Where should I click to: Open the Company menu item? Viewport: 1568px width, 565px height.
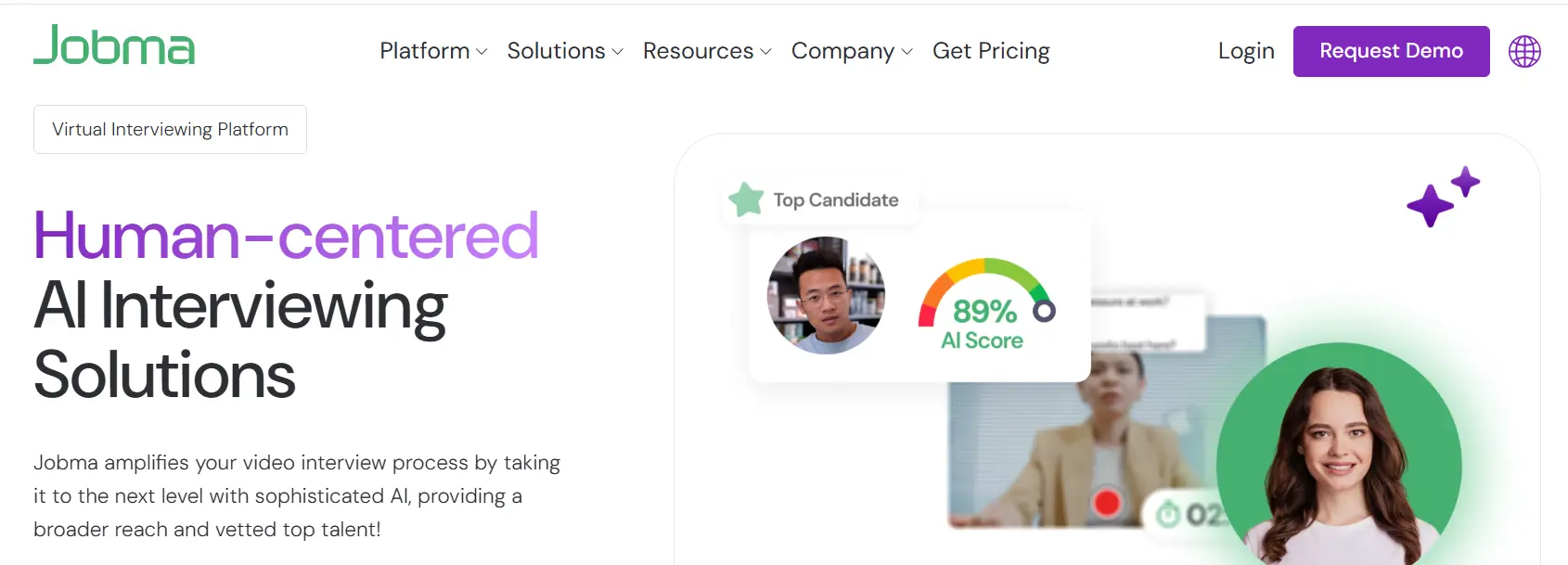tap(842, 51)
